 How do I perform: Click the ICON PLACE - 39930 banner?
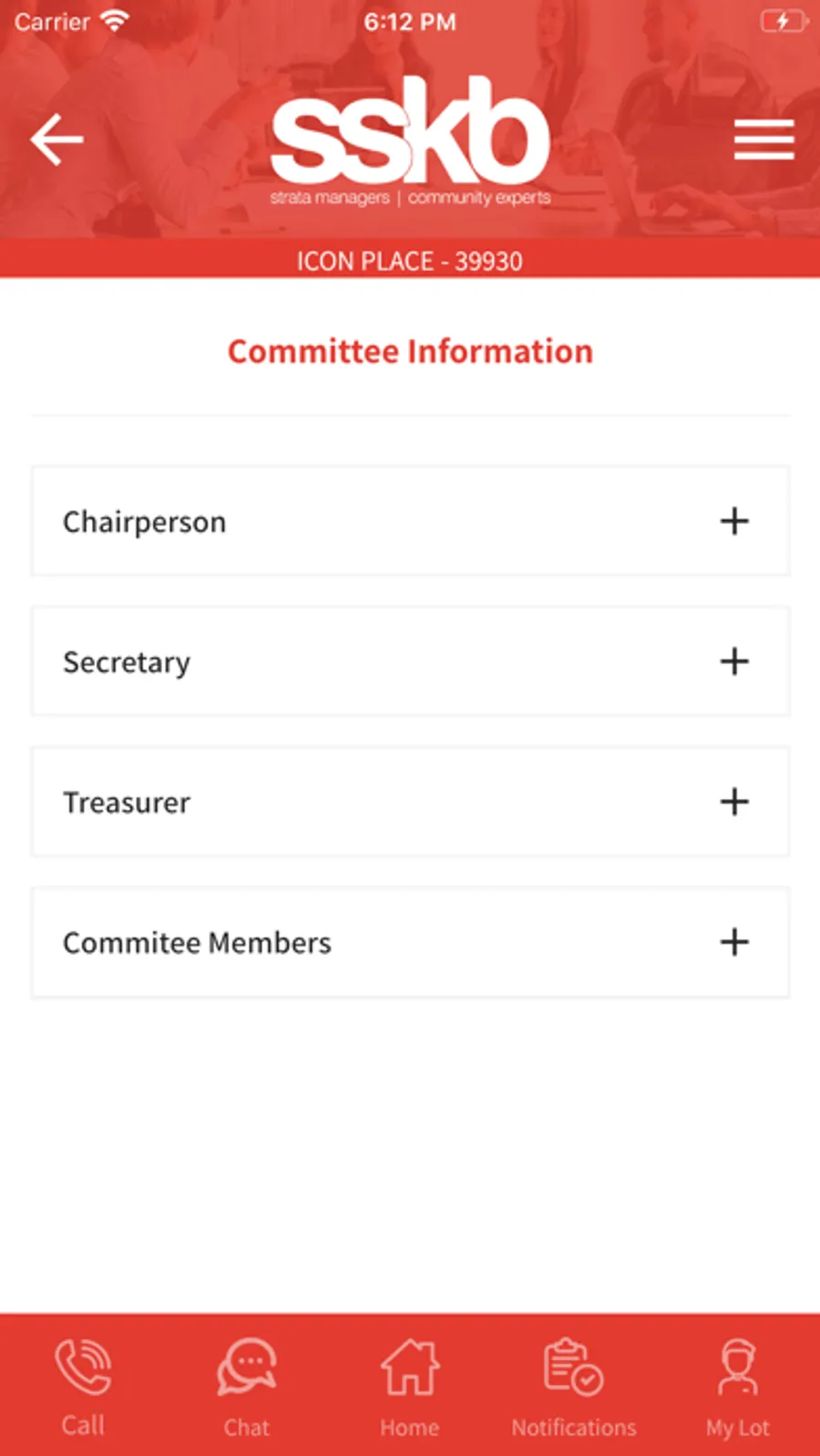410,259
